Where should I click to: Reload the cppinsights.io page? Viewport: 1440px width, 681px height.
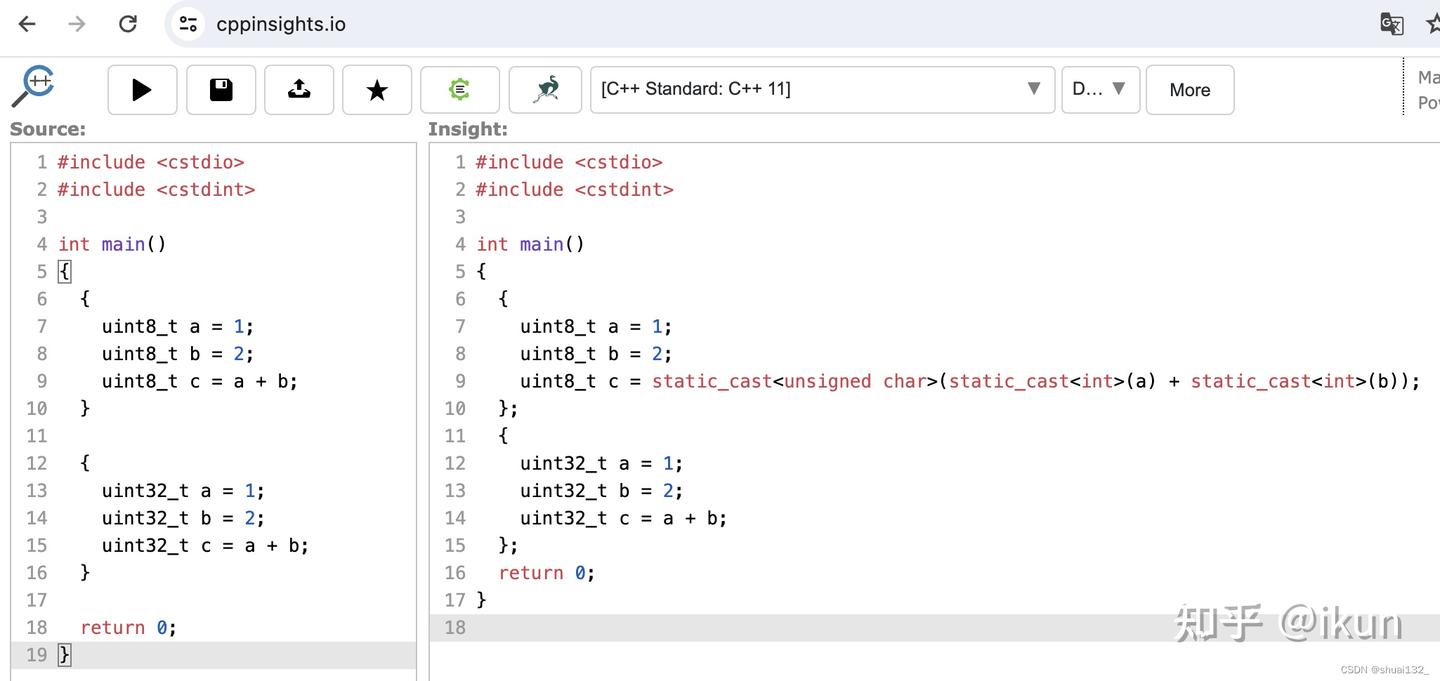click(x=127, y=24)
